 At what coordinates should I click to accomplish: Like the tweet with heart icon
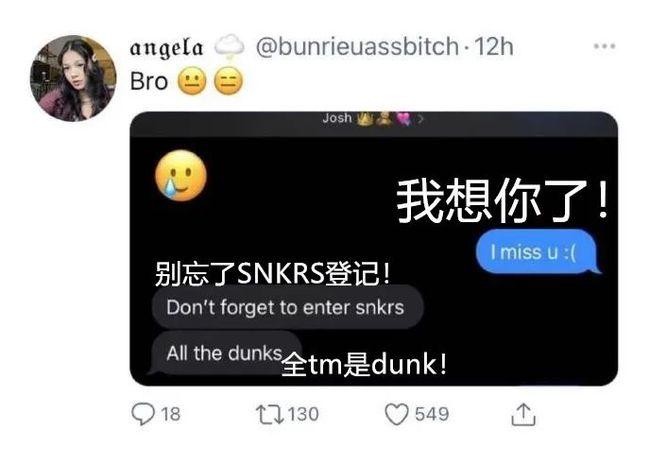tap(397, 414)
